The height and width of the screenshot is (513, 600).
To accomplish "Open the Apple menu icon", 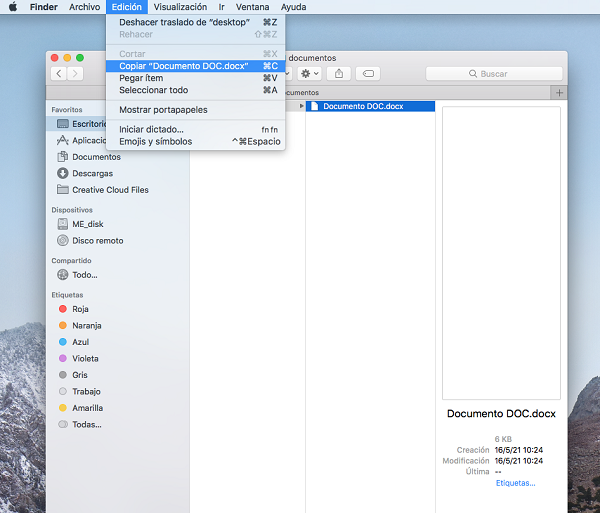I will coord(13,7).
